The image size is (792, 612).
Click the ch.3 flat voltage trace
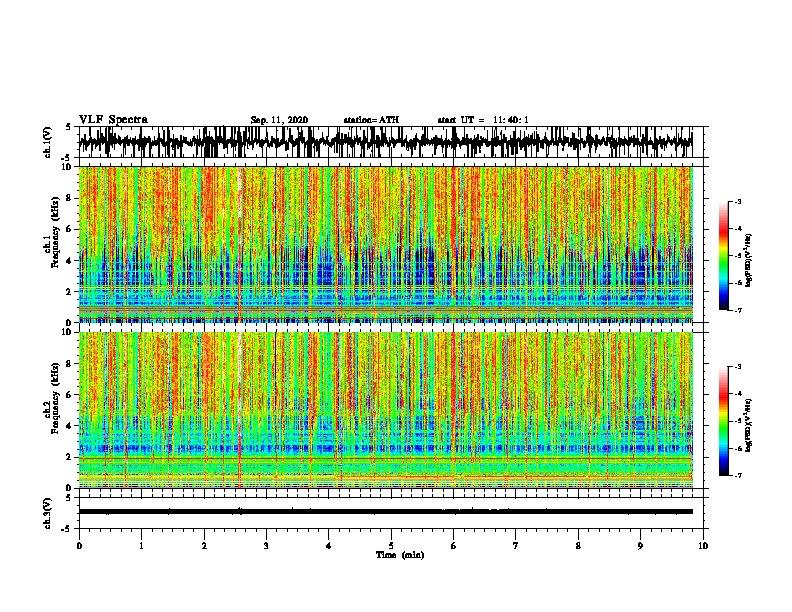click(x=385, y=512)
